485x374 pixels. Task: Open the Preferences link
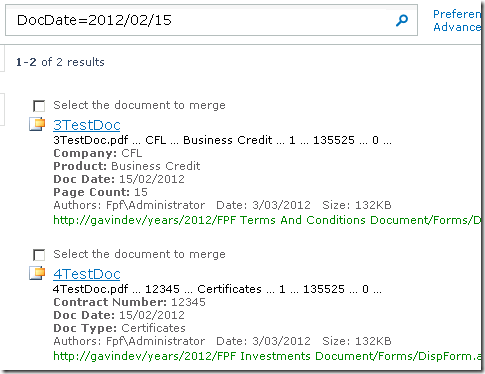point(457,14)
